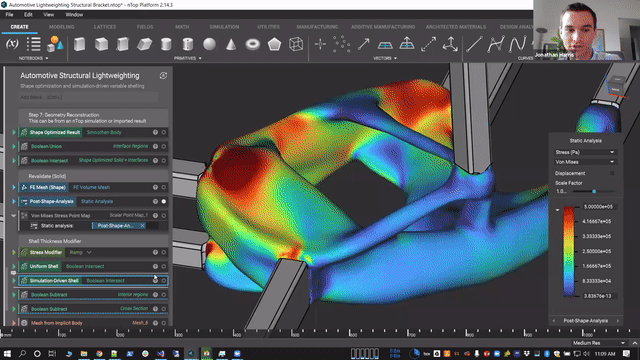Toggle visibility circle for Shape Optimized Result
This screenshot has width=640, height=360.
[x=164, y=132]
